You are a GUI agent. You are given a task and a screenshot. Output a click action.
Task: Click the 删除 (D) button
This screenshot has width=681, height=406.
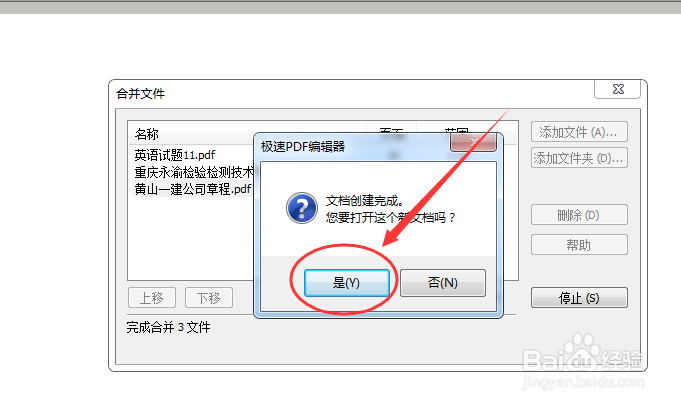click(x=579, y=215)
